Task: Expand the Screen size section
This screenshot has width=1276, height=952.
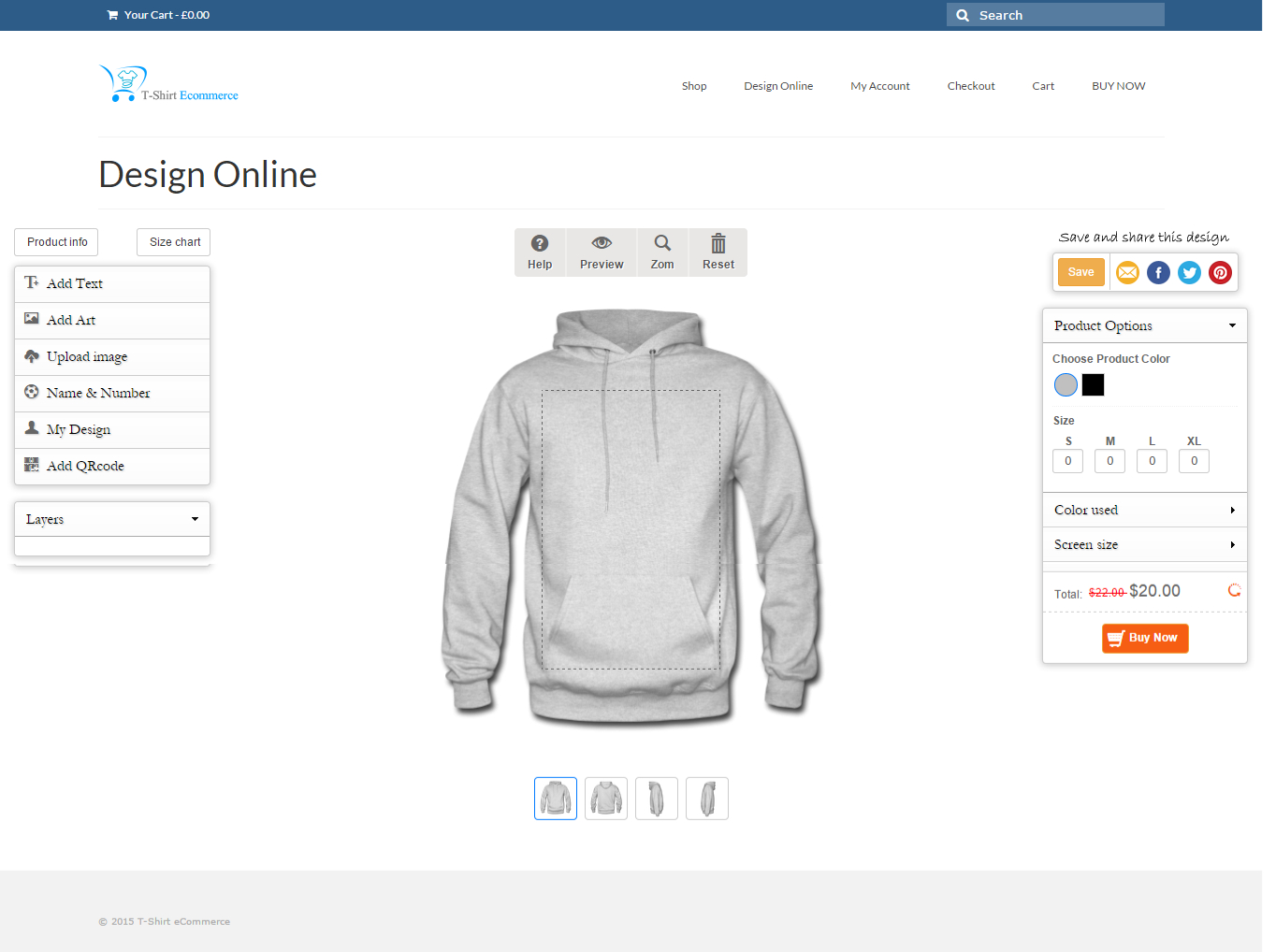Action: pyautogui.click(x=1145, y=544)
